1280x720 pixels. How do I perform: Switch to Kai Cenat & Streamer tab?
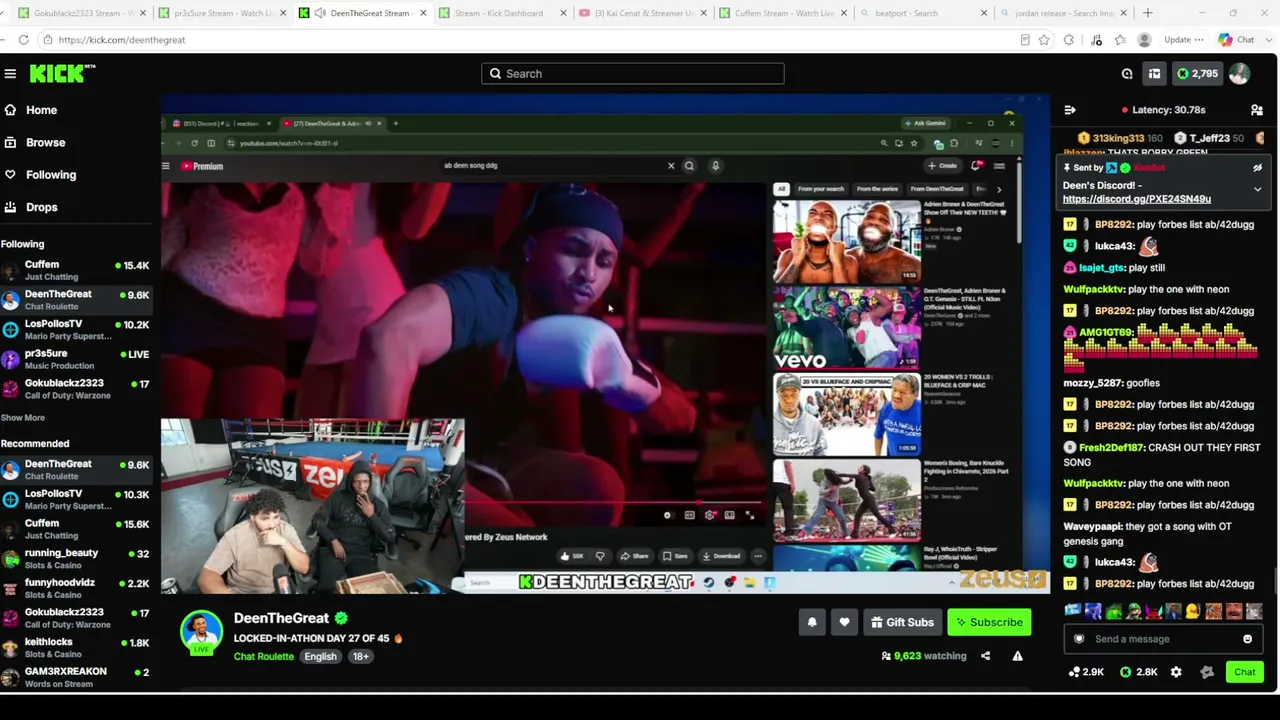pos(644,13)
